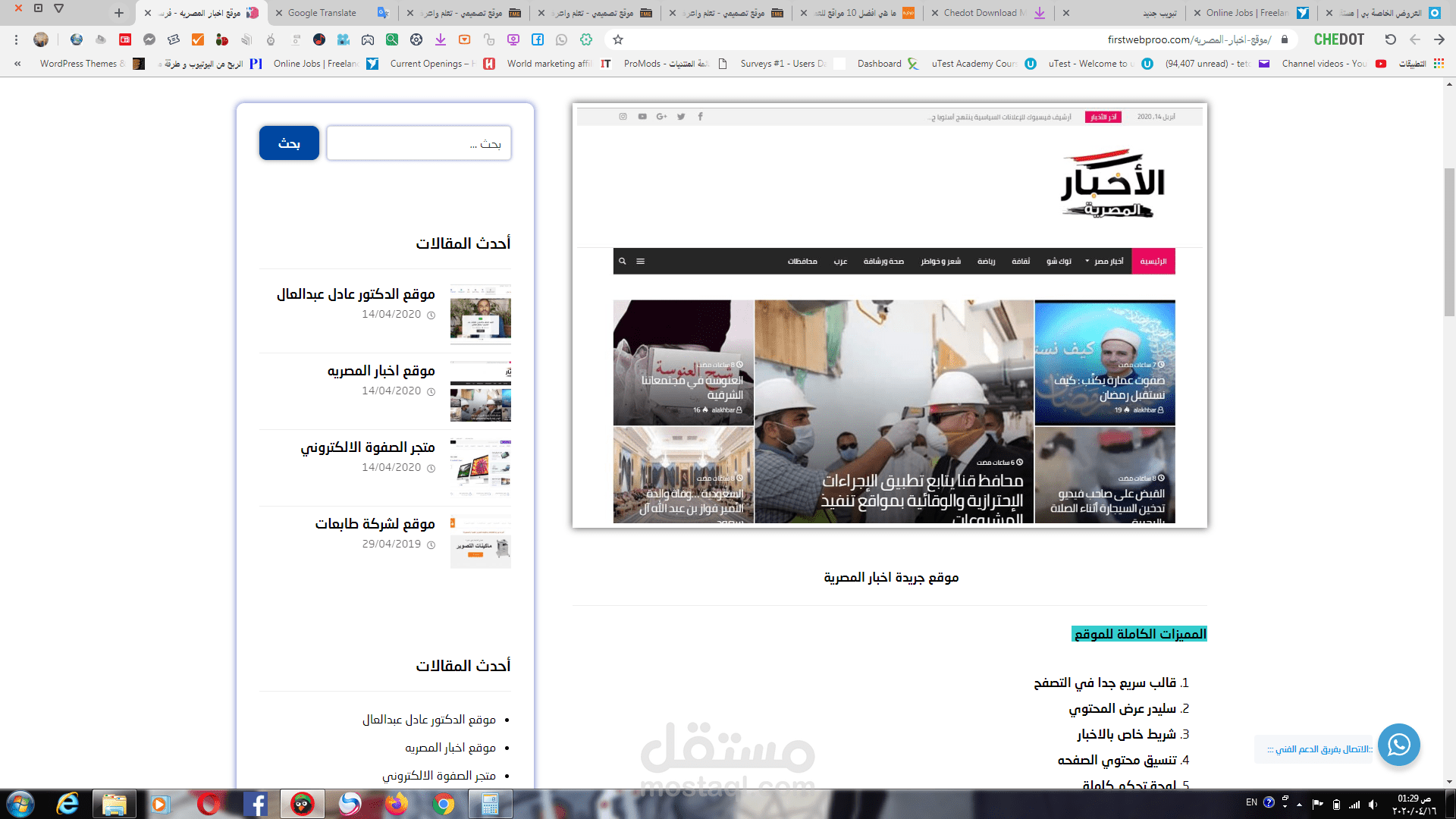Go forward using the right arrow icon
The height and width of the screenshot is (819, 1456).
(x=1439, y=39)
